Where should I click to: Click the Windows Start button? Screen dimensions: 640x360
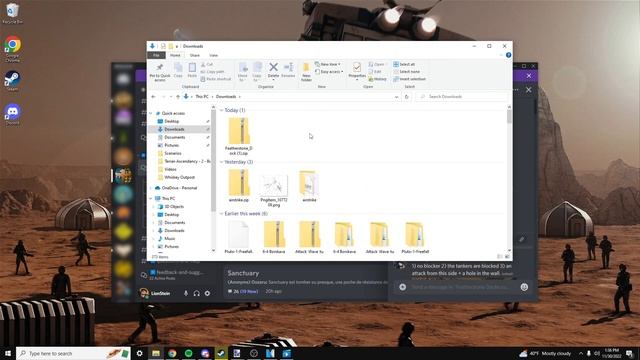(8, 353)
